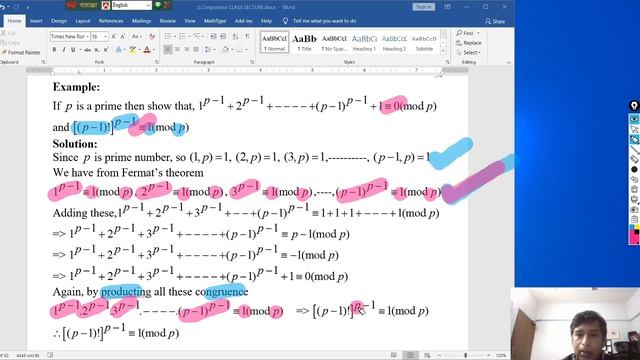Open the Font dialog launcher

point(156,62)
